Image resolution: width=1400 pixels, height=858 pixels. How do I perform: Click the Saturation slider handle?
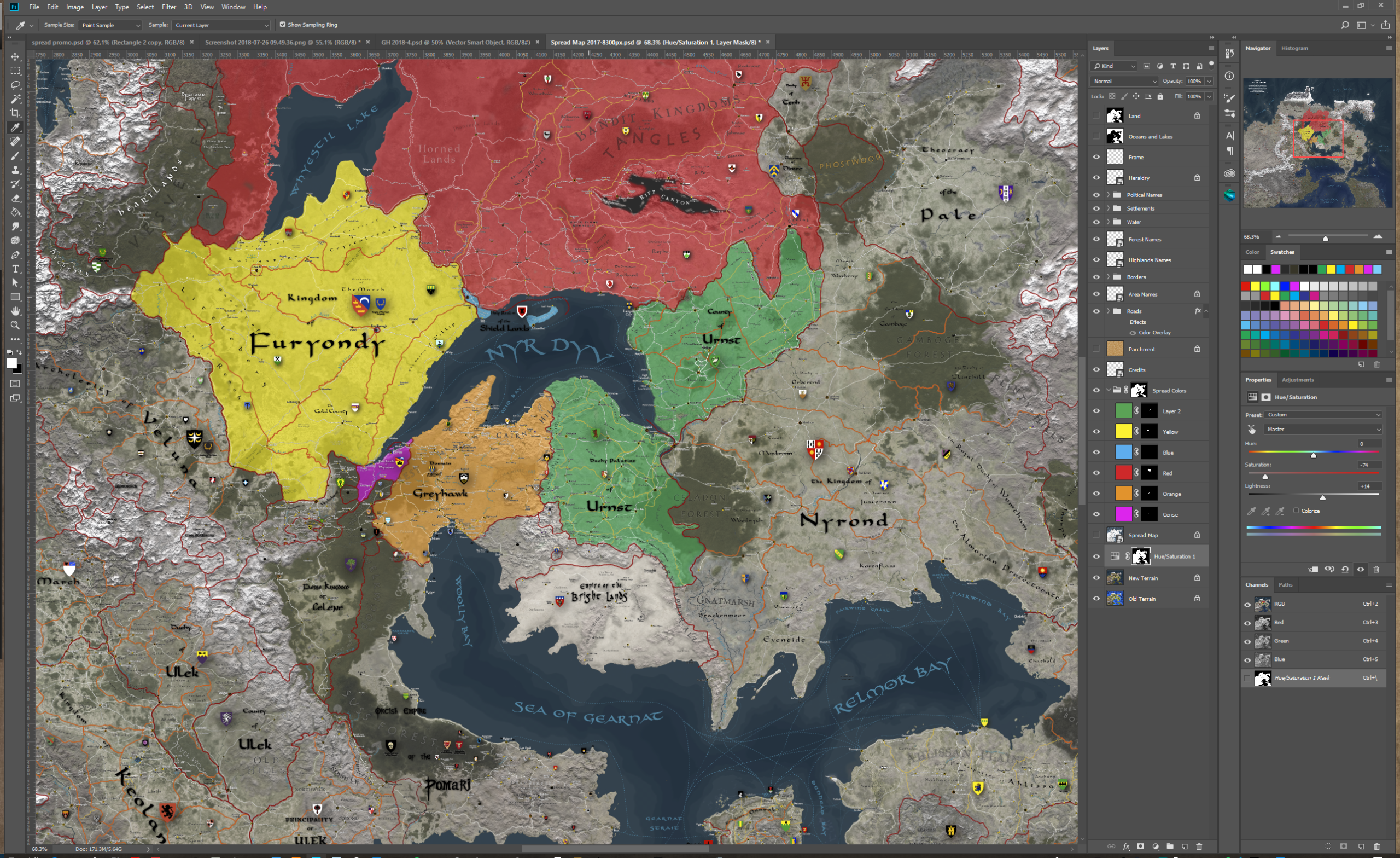[x=1265, y=477]
